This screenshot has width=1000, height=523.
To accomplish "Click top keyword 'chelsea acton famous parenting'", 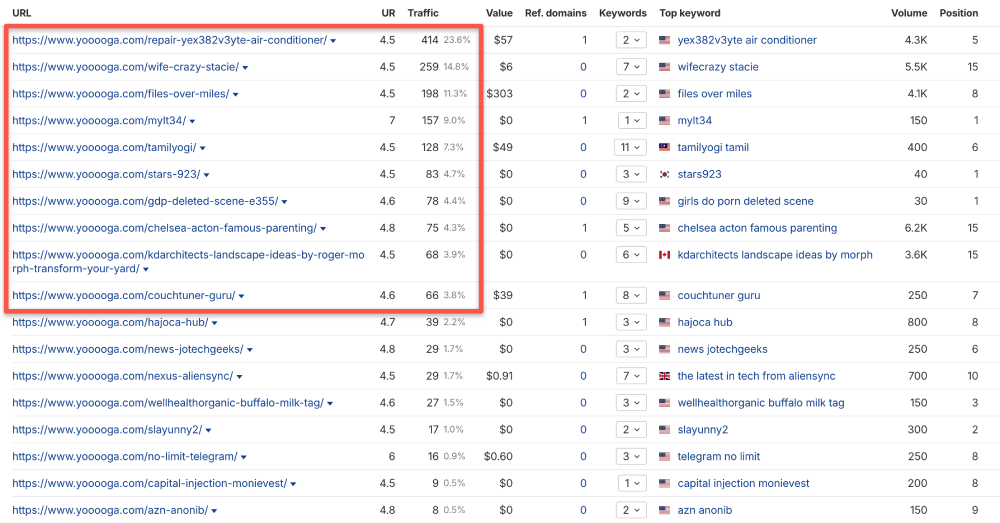I will (757, 228).
